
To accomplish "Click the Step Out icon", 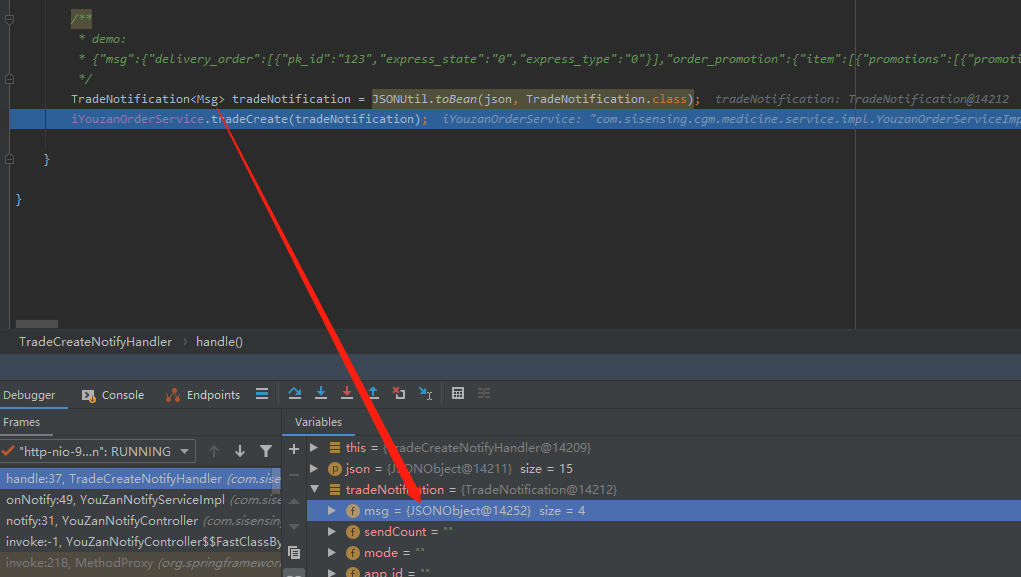I will pos(374,393).
